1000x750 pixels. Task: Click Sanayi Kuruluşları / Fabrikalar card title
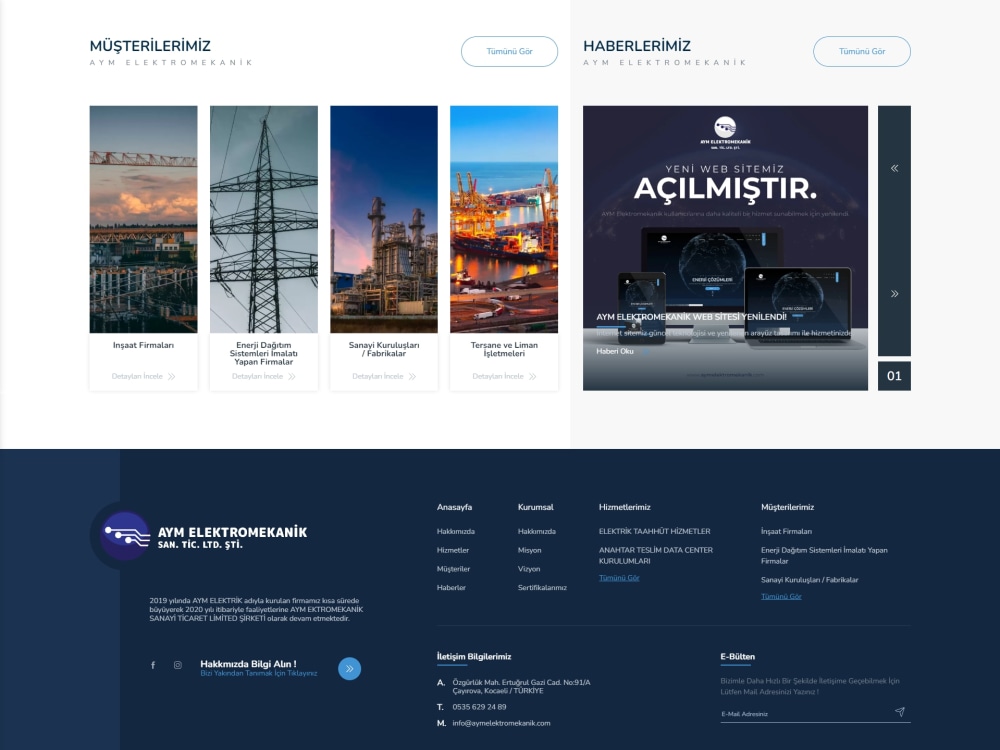pyautogui.click(x=384, y=349)
